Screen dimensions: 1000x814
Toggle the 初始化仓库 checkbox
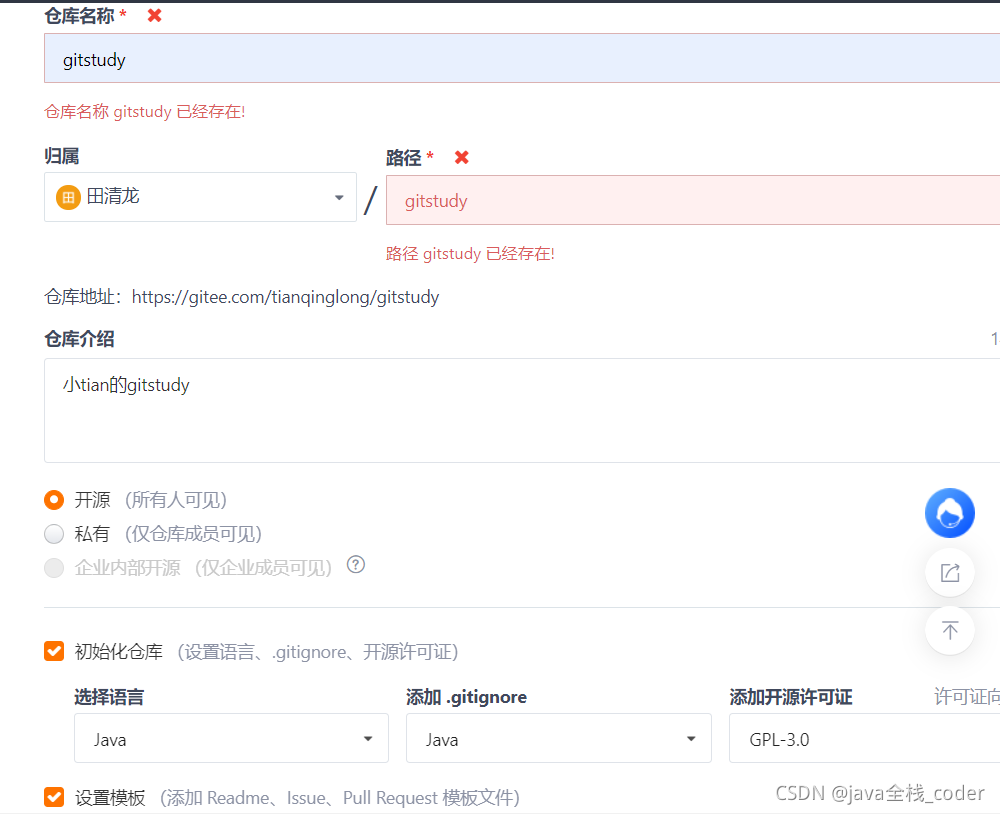click(x=54, y=651)
